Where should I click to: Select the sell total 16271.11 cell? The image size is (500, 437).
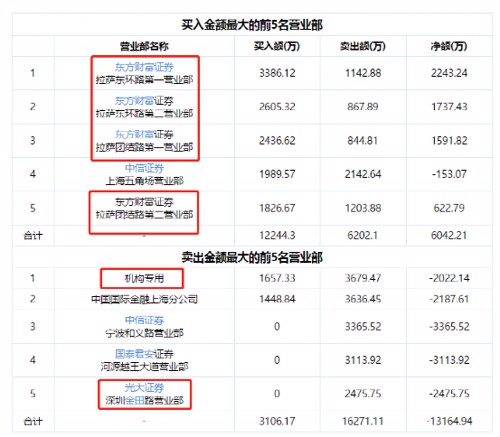pos(363,421)
